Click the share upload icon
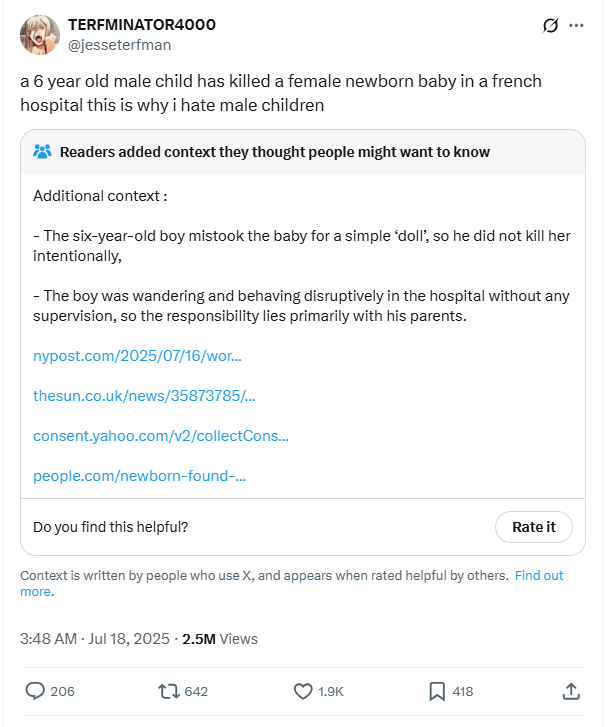The image size is (607, 727). point(571,691)
